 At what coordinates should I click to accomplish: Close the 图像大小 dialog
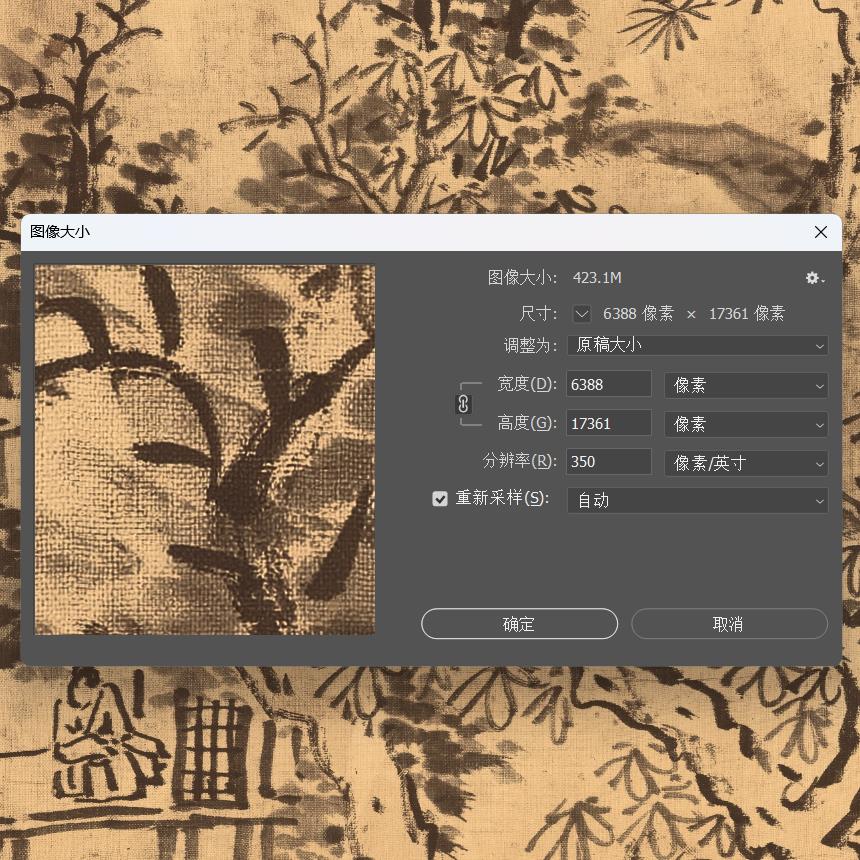tap(821, 232)
